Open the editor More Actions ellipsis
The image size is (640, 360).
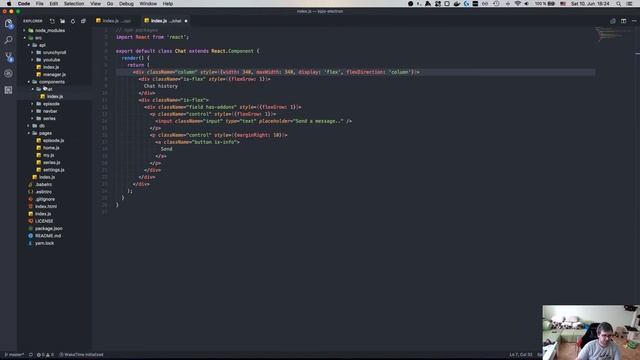(633, 21)
